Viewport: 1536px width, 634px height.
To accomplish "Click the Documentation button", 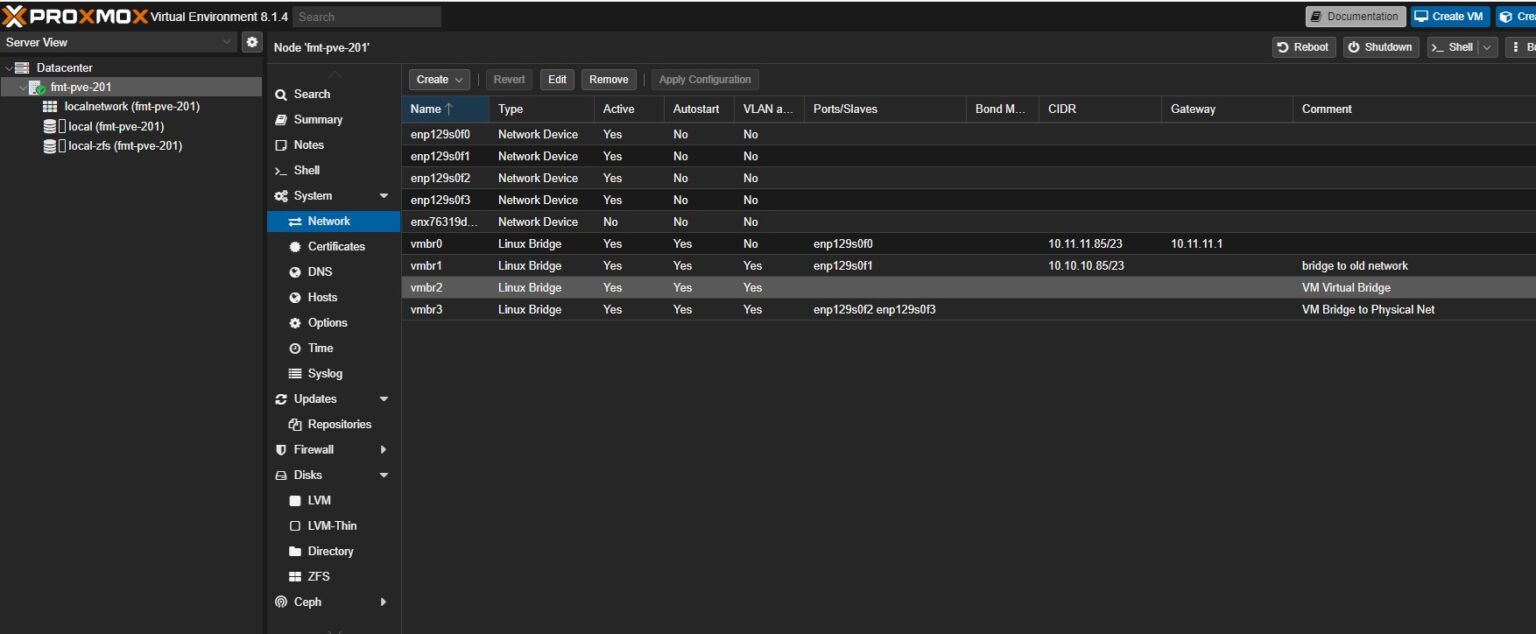I will tap(1355, 16).
